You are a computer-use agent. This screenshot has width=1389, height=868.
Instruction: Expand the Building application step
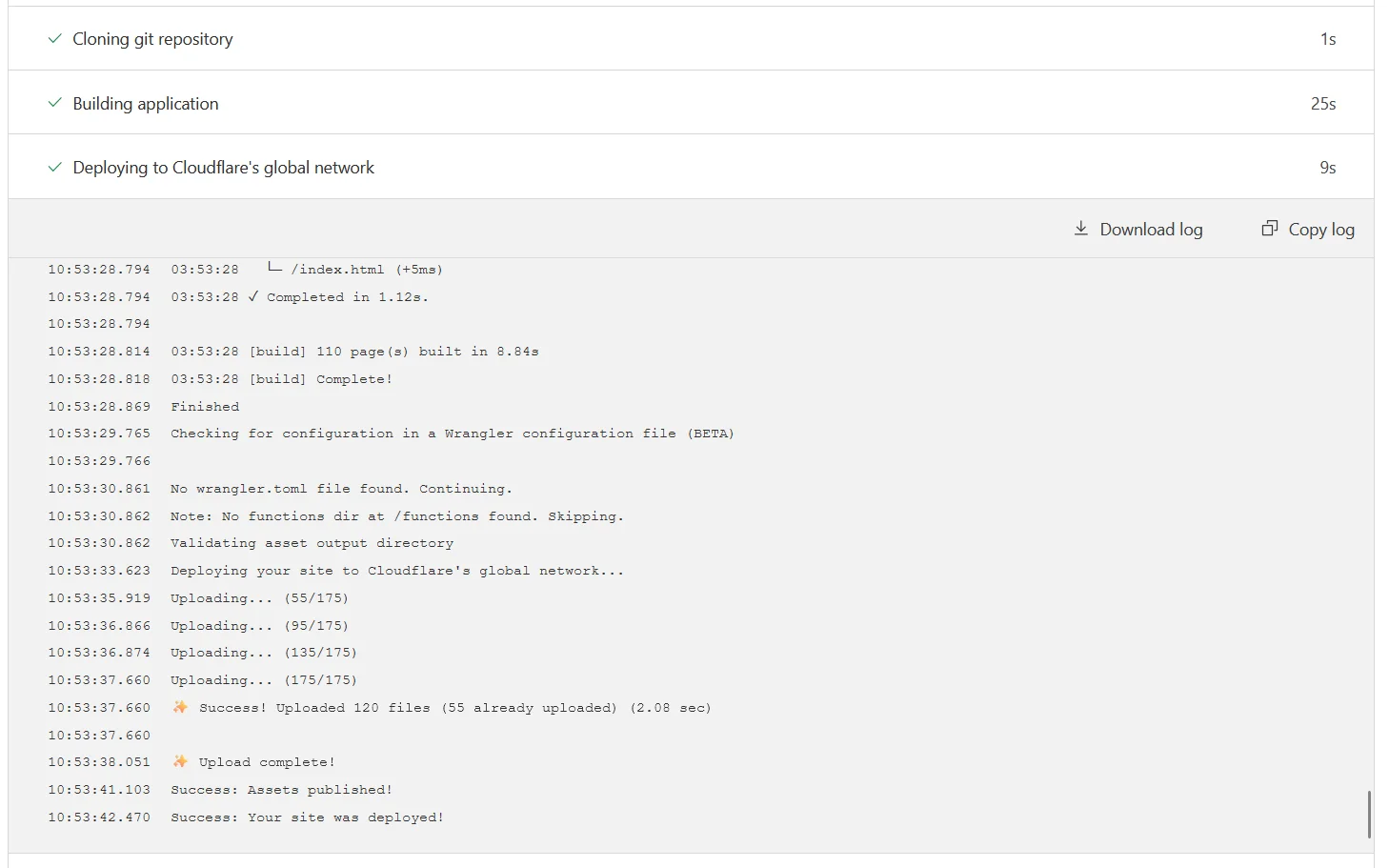click(145, 103)
